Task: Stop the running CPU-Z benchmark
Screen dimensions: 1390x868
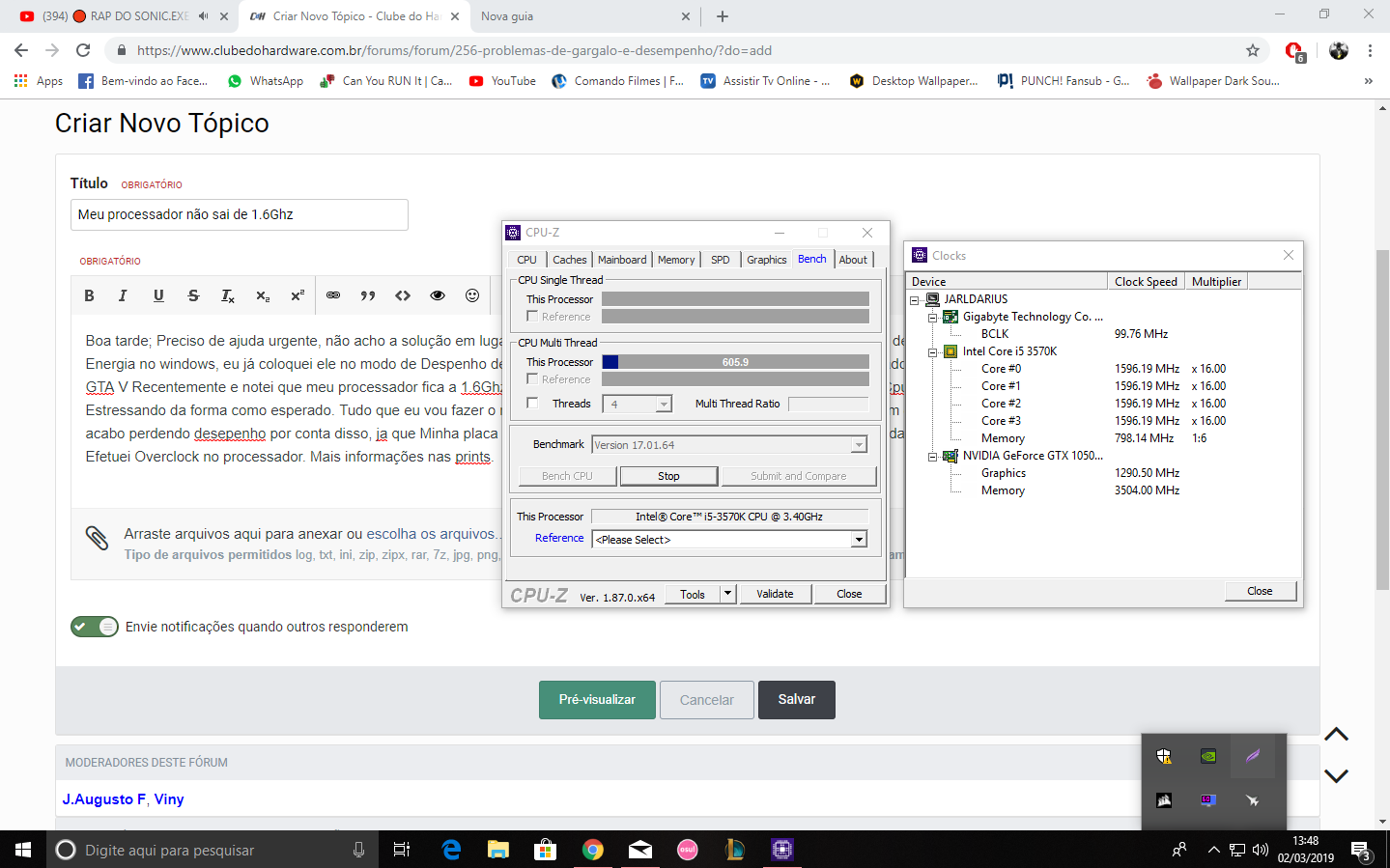Action: click(668, 476)
